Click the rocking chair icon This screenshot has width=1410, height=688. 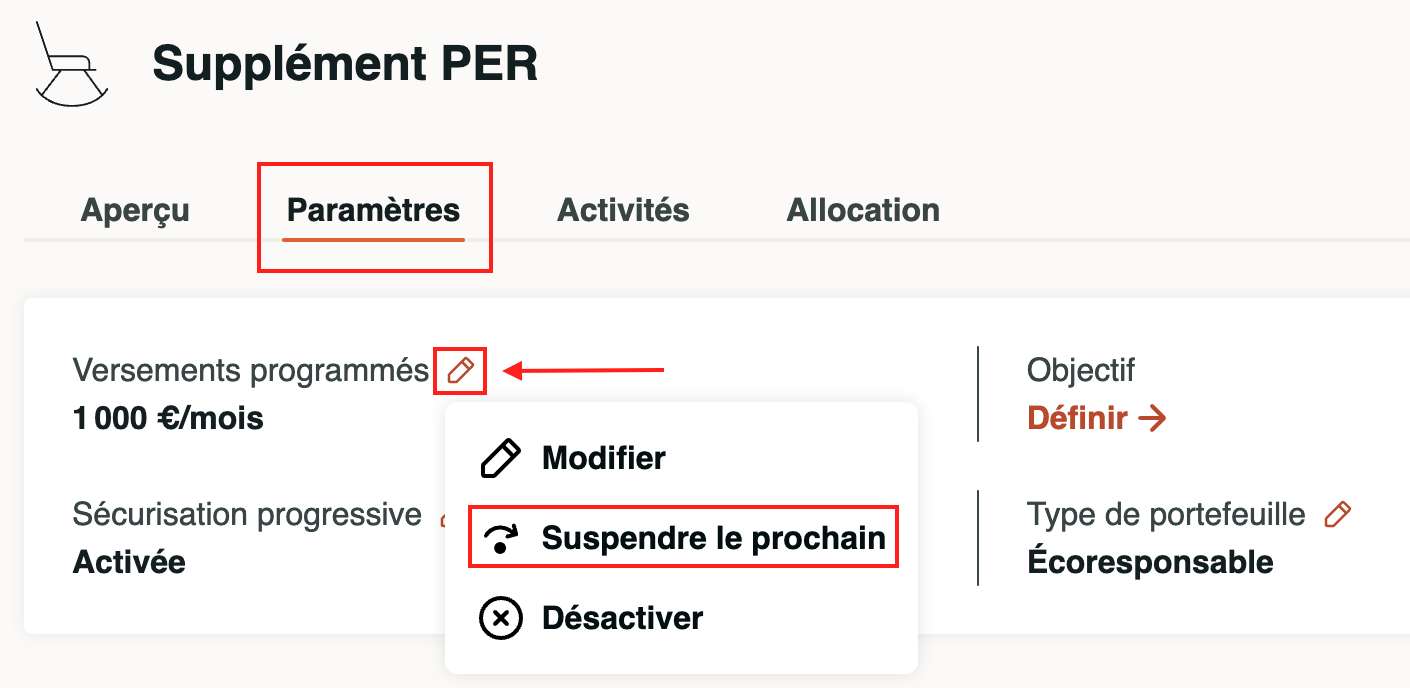tap(70, 64)
